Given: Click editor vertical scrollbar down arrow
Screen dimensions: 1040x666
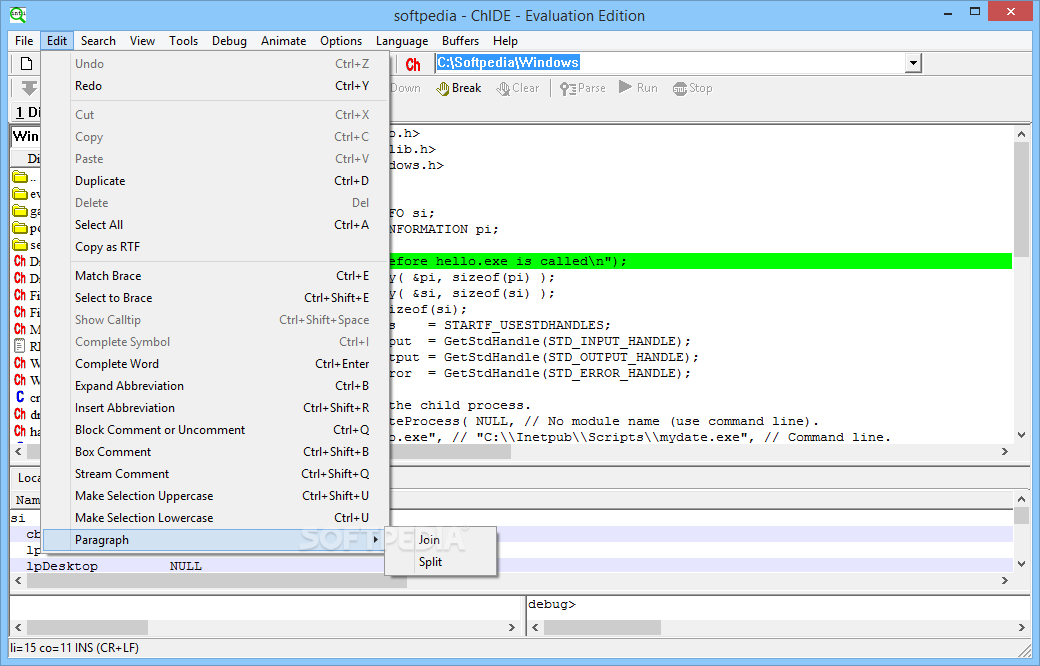Looking at the screenshot, I should 1021,435.
